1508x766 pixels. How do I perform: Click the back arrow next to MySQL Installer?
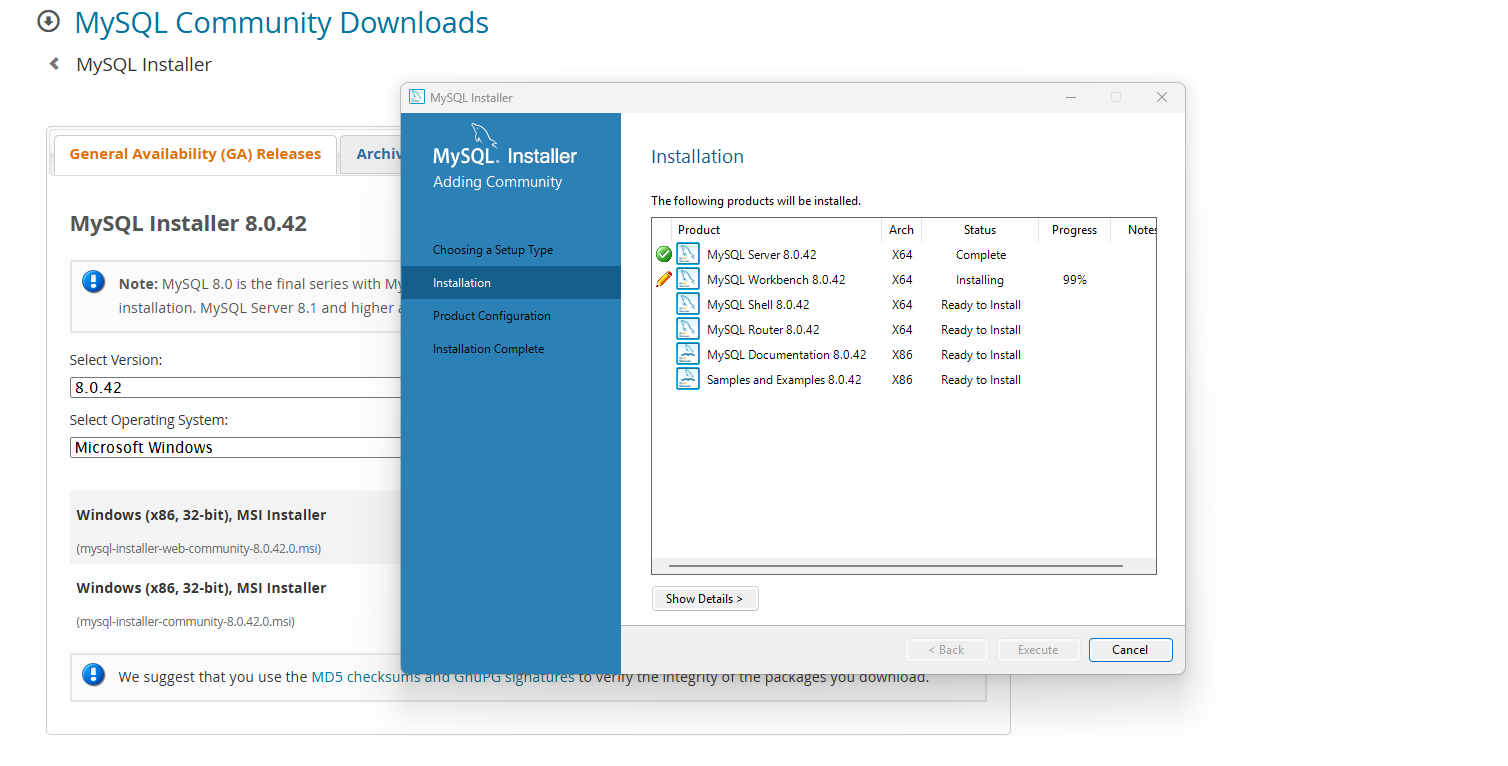tap(54, 64)
